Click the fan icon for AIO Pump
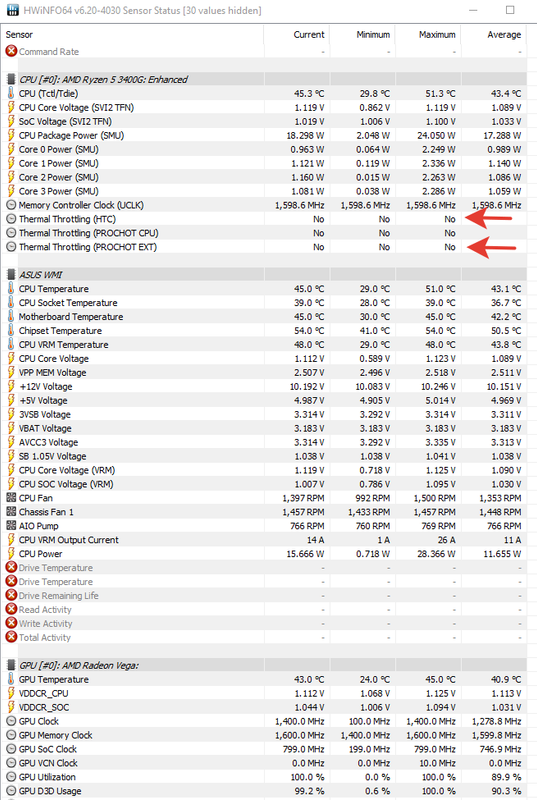Viewport: 537px width, 800px height. [11, 525]
